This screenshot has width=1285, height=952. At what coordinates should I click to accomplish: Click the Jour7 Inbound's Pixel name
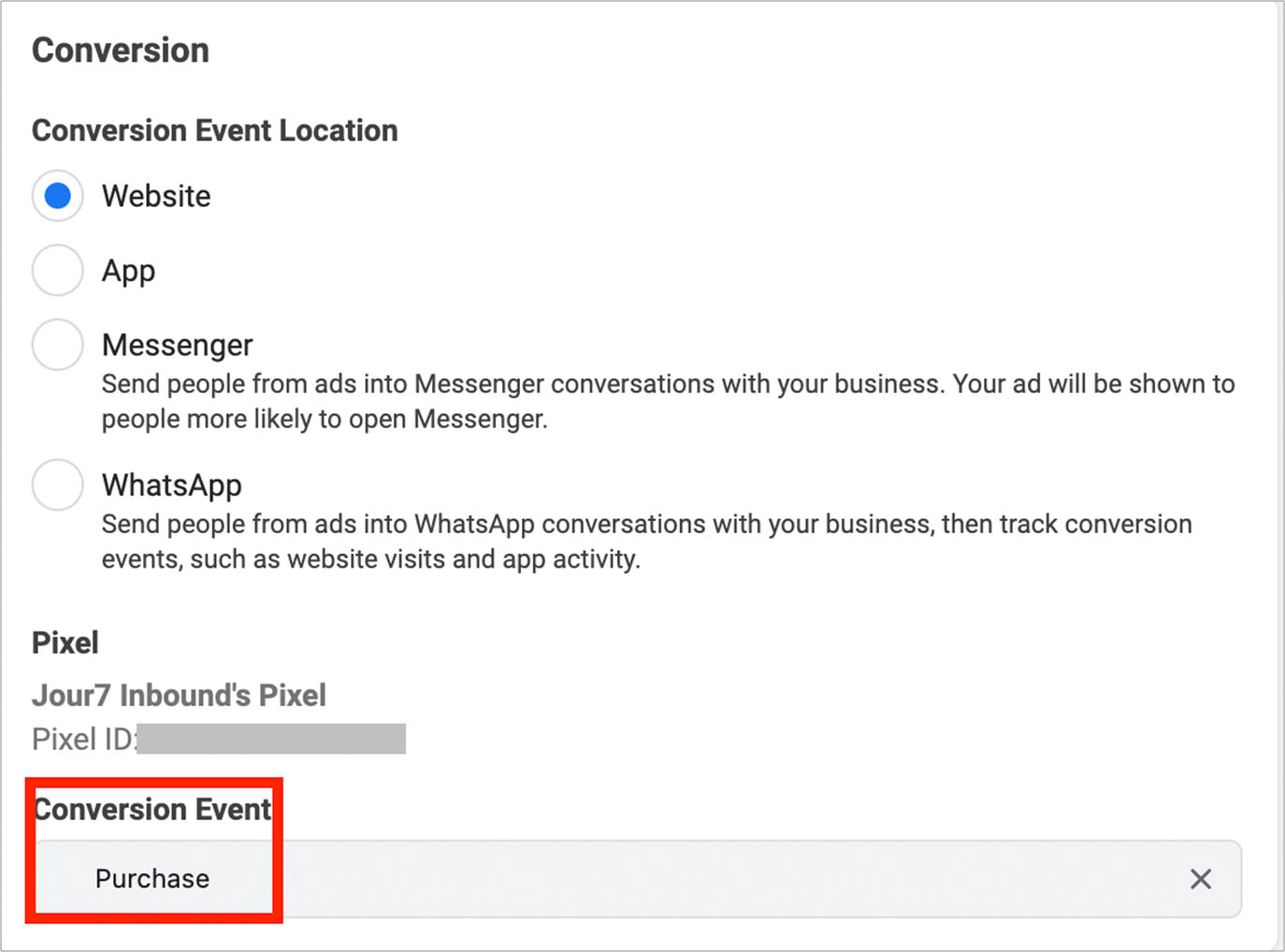(179, 695)
